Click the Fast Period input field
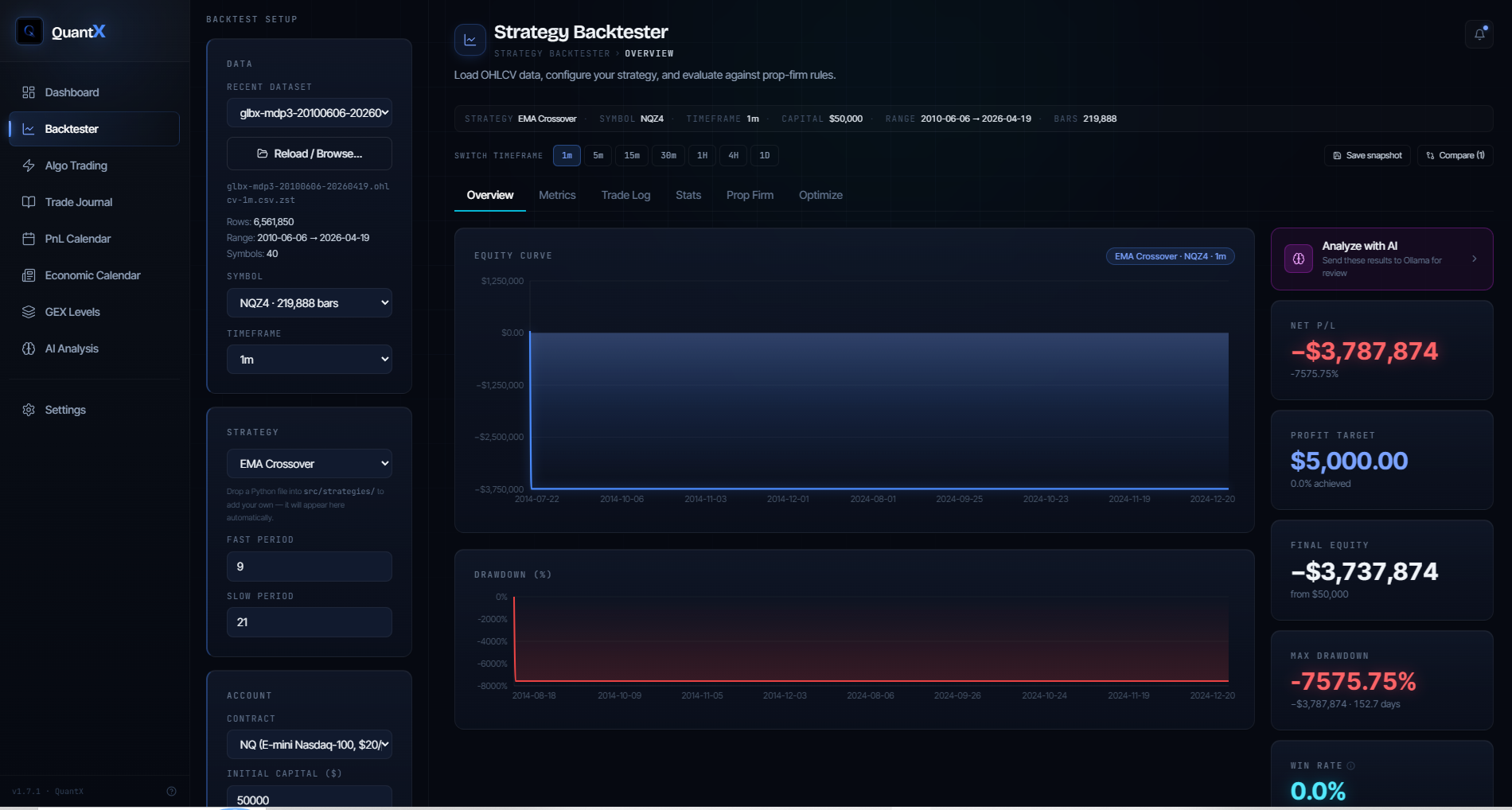Image resolution: width=1512 pixels, height=810 pixels. point(310,567)
